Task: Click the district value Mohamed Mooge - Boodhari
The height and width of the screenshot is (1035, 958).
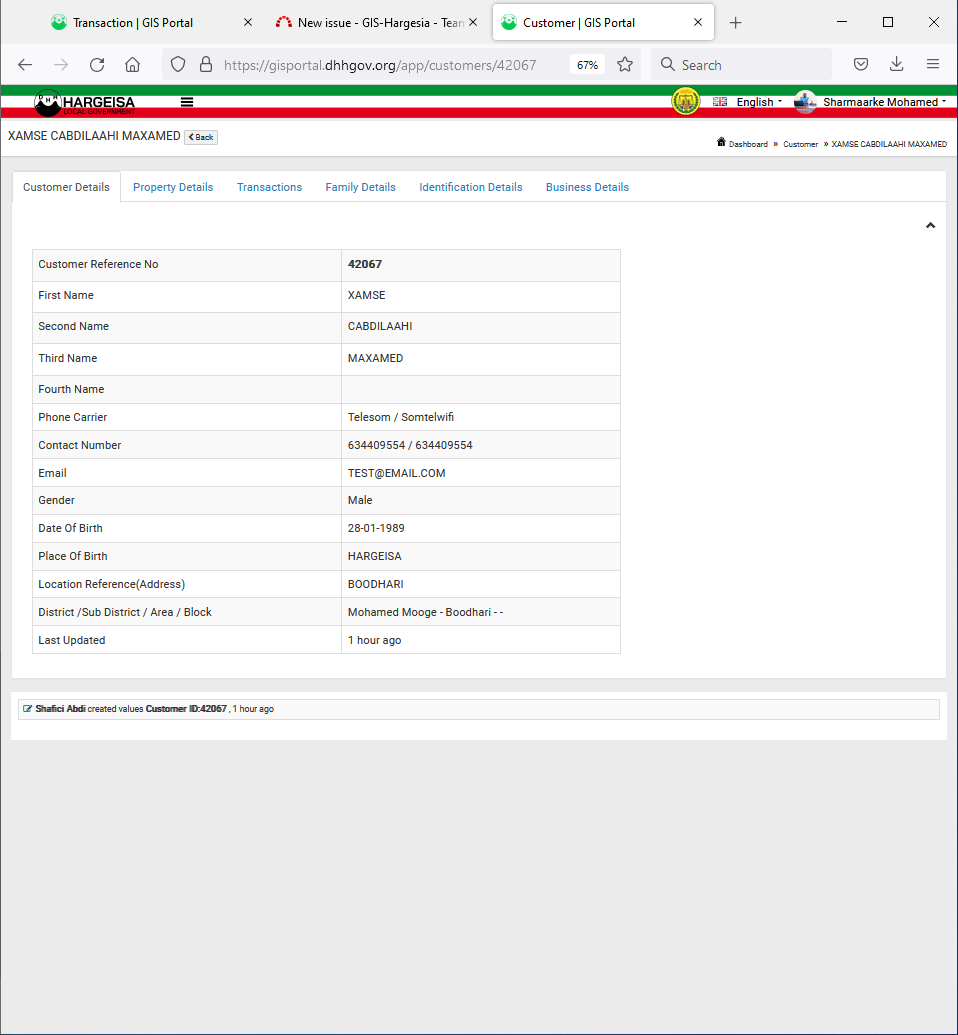Action: coord(425,612)
